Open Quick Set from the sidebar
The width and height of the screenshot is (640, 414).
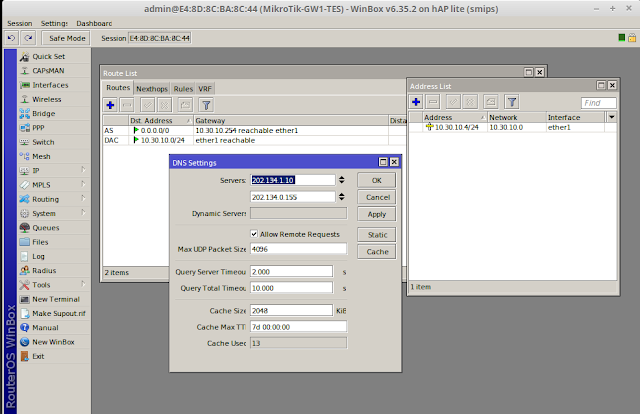point(48,56)
